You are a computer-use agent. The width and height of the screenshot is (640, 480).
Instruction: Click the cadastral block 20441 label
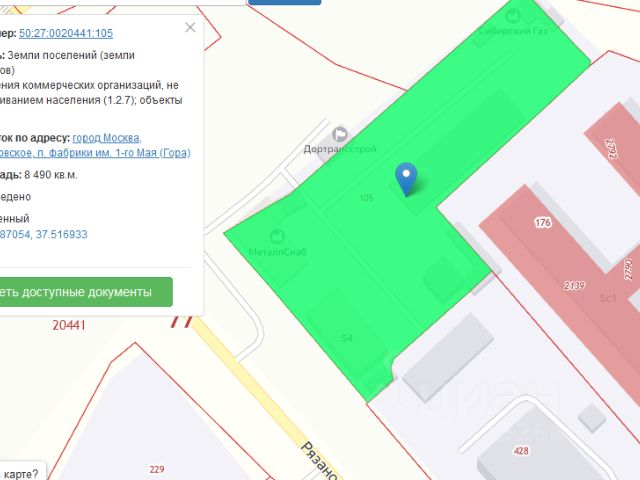point(69,325)
